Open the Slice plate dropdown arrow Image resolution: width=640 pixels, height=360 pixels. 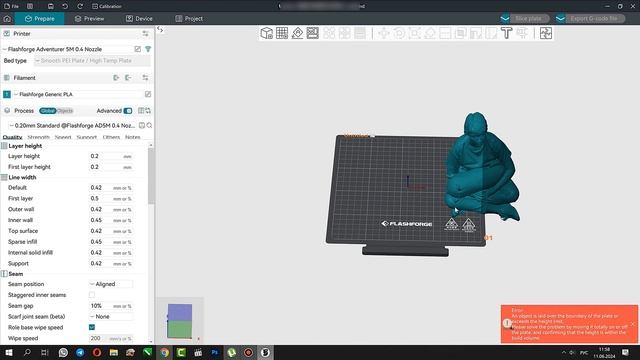505,19
